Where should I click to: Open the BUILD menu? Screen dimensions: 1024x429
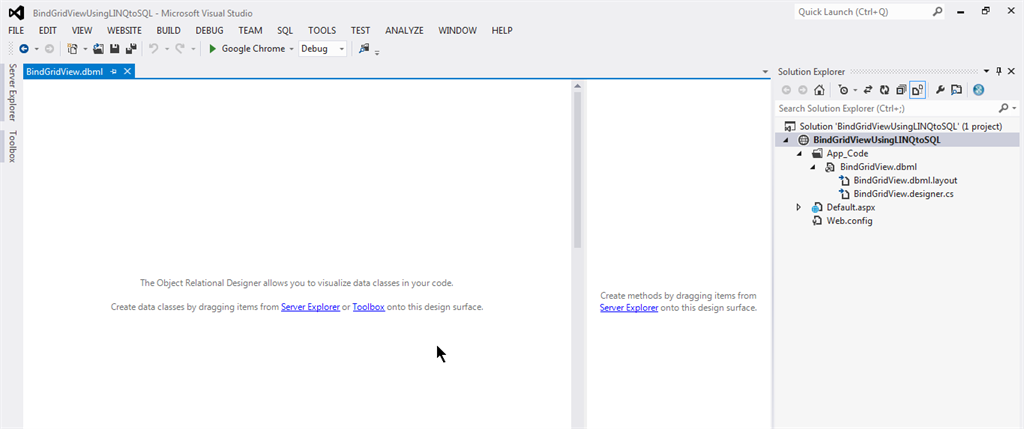168,30
